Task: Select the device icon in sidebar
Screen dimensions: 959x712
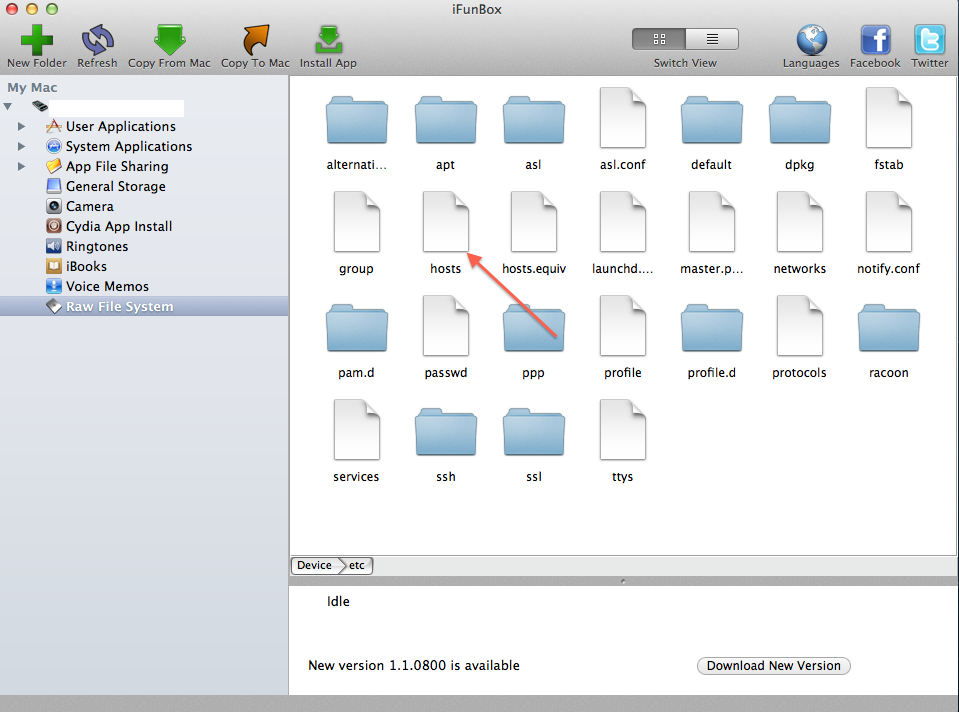Action: (x=40, y=106)
